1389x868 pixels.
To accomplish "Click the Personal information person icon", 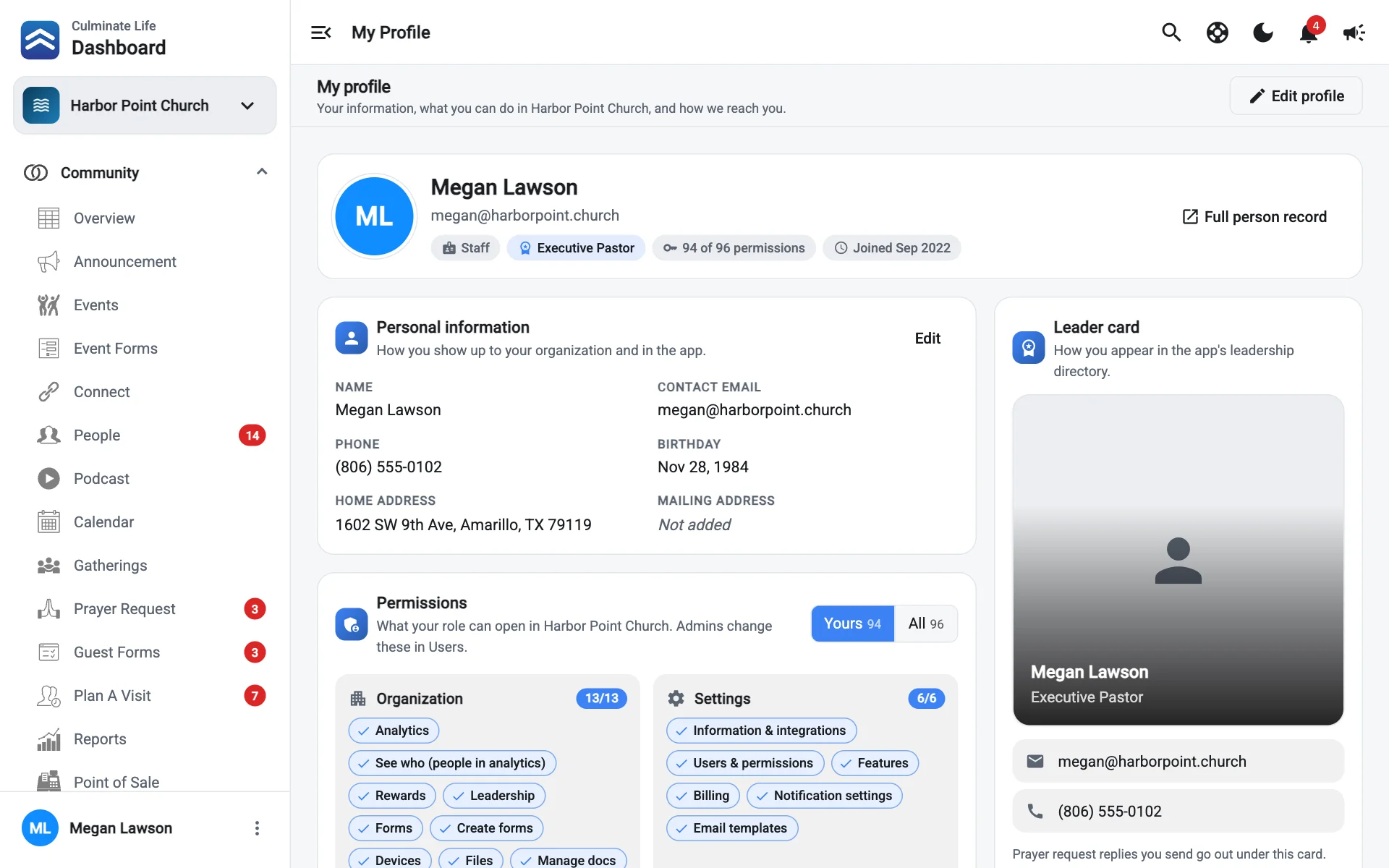I will tap(352, 339).
